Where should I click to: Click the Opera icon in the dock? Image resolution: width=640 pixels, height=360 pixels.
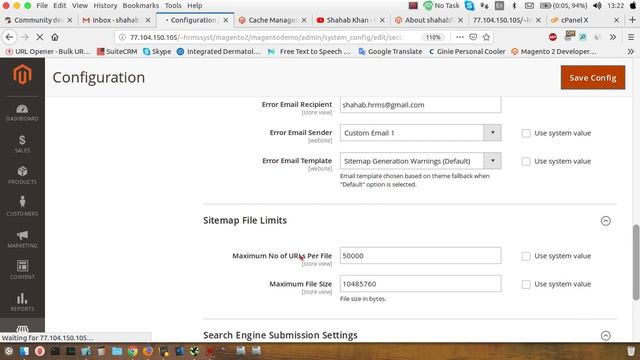tap(40, 351)
